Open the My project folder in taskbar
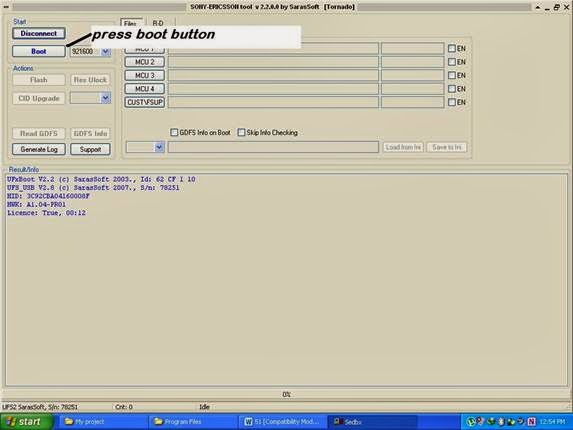 point(105,422)
